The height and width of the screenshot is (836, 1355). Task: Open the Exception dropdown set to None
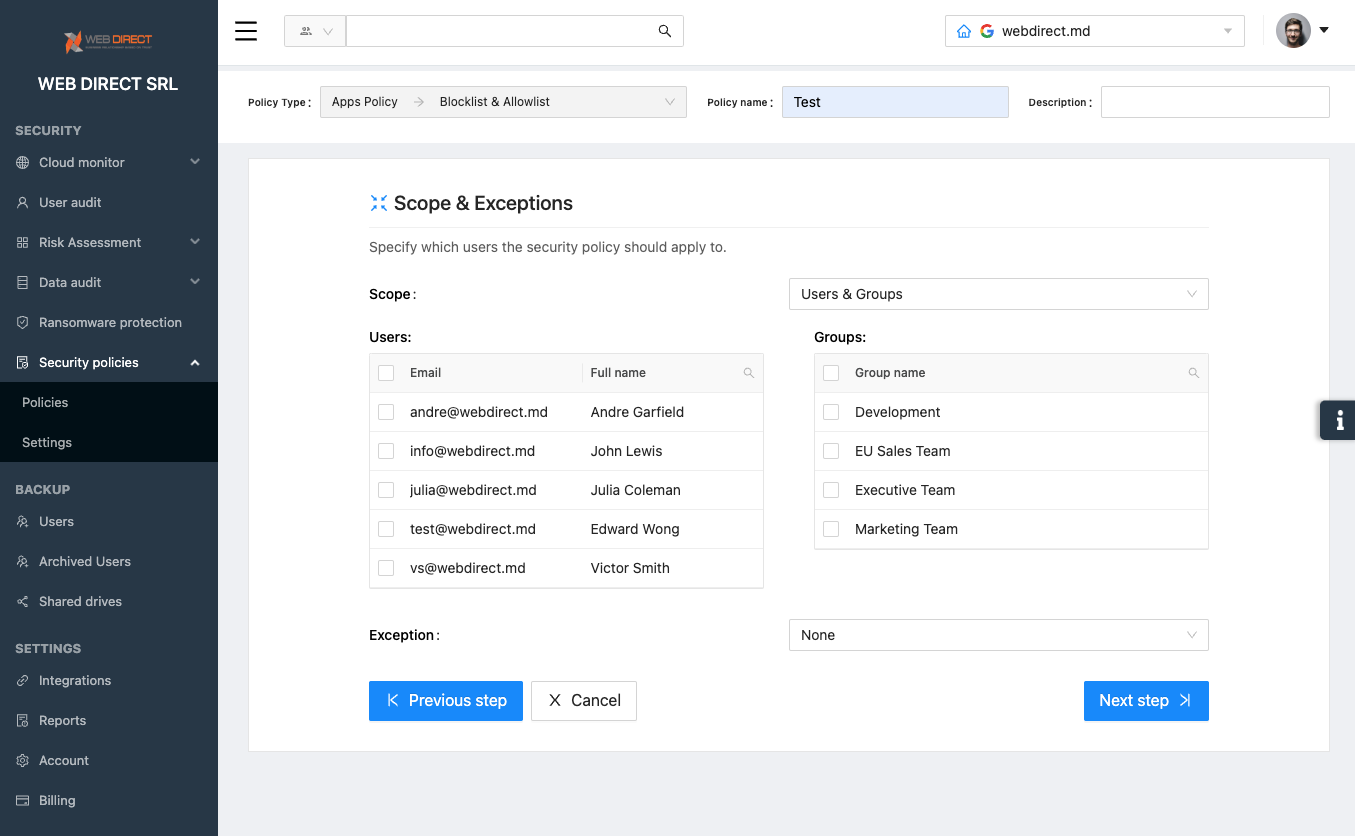coord(998,635)
